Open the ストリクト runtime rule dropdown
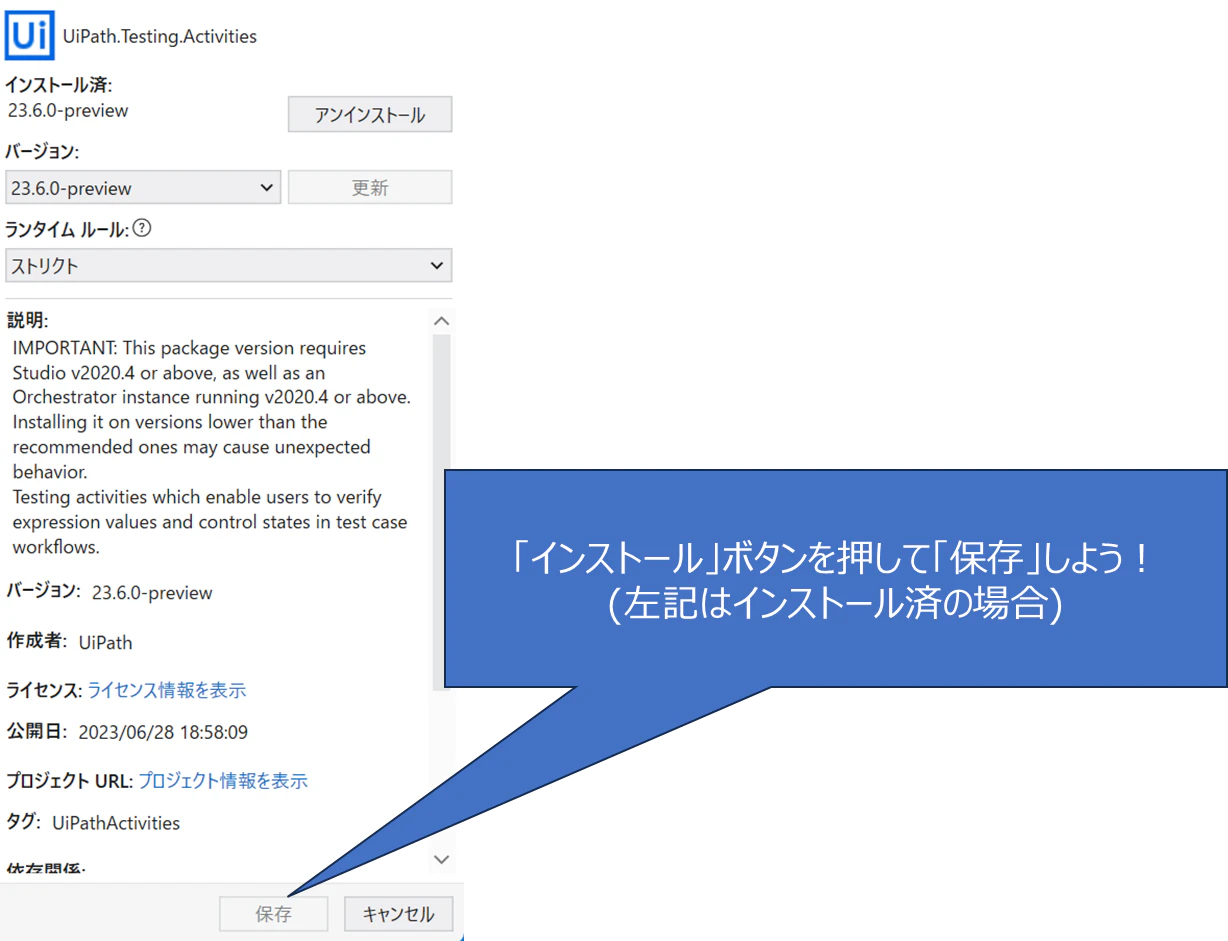This screenshot has width=1228, height=941. (228, 266)
